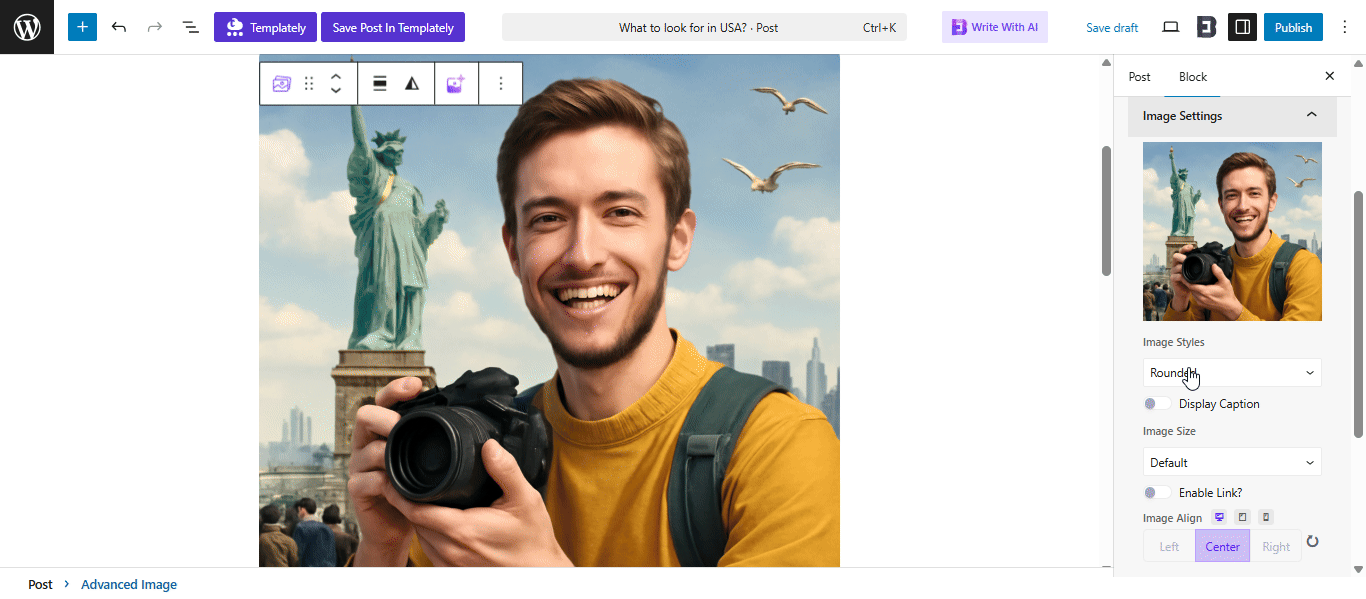Click the Post breadcrumb in footer
Viewport: 1366px width, 599px height.
[x=40, y=584]
